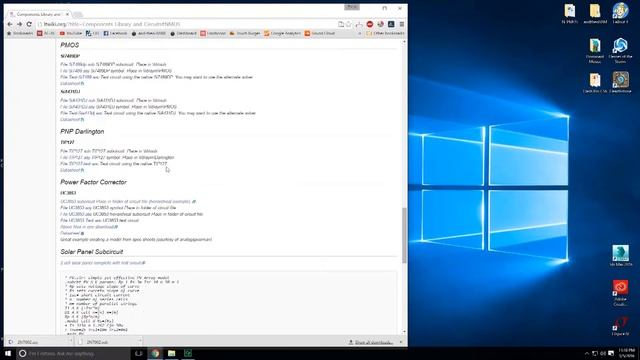Image resolution: width=640 pixels, height=360 pixels.
Task: Click the Chrome taskbar icon
Action: (x=155, y=353)
